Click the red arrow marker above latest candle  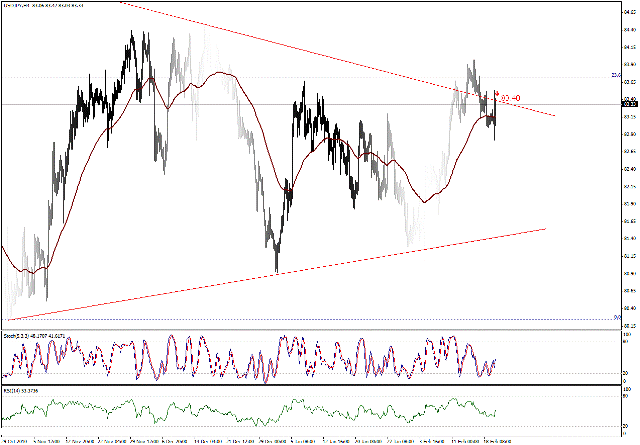pos(496,94)
